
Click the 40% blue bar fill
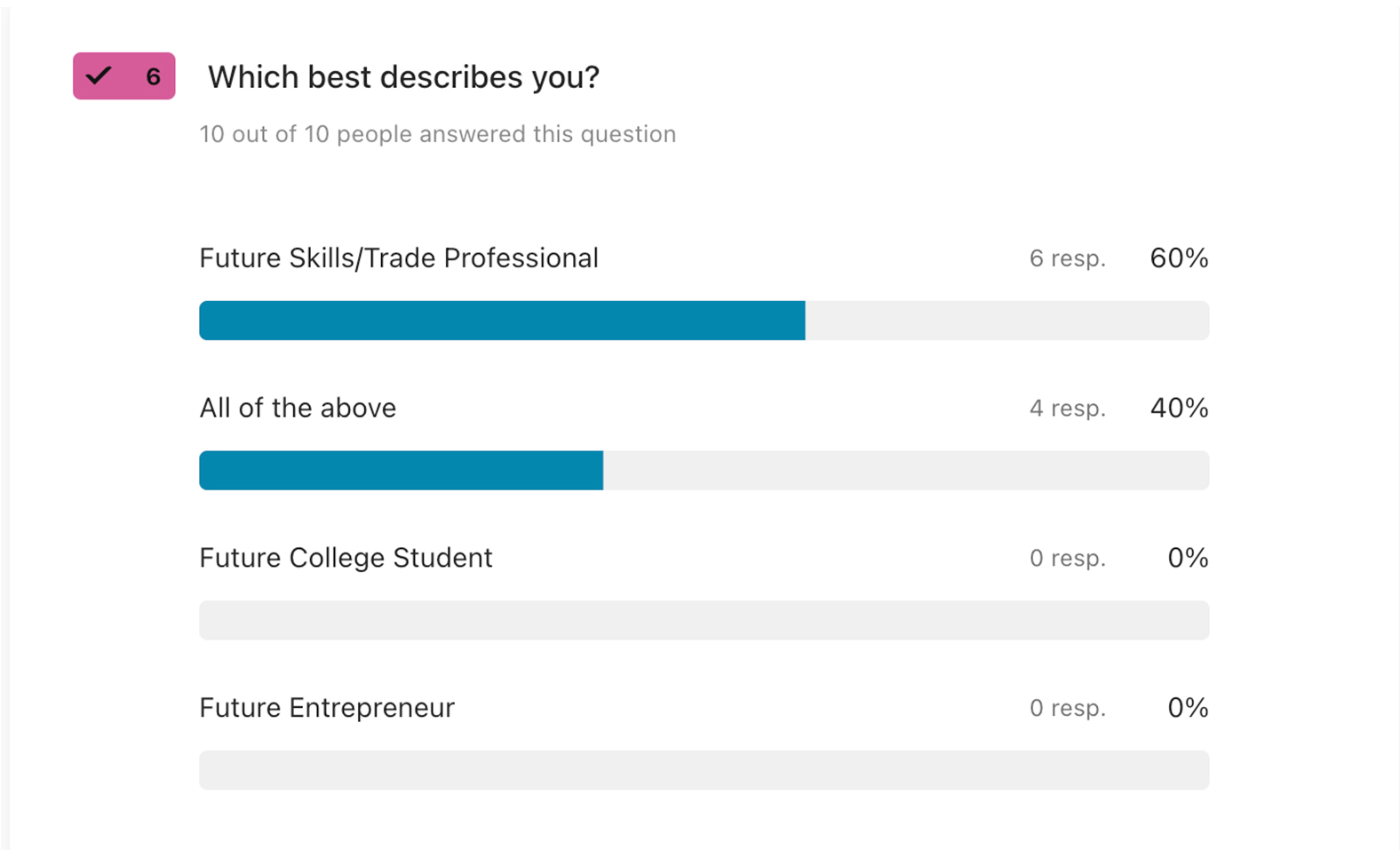(401, 471)
